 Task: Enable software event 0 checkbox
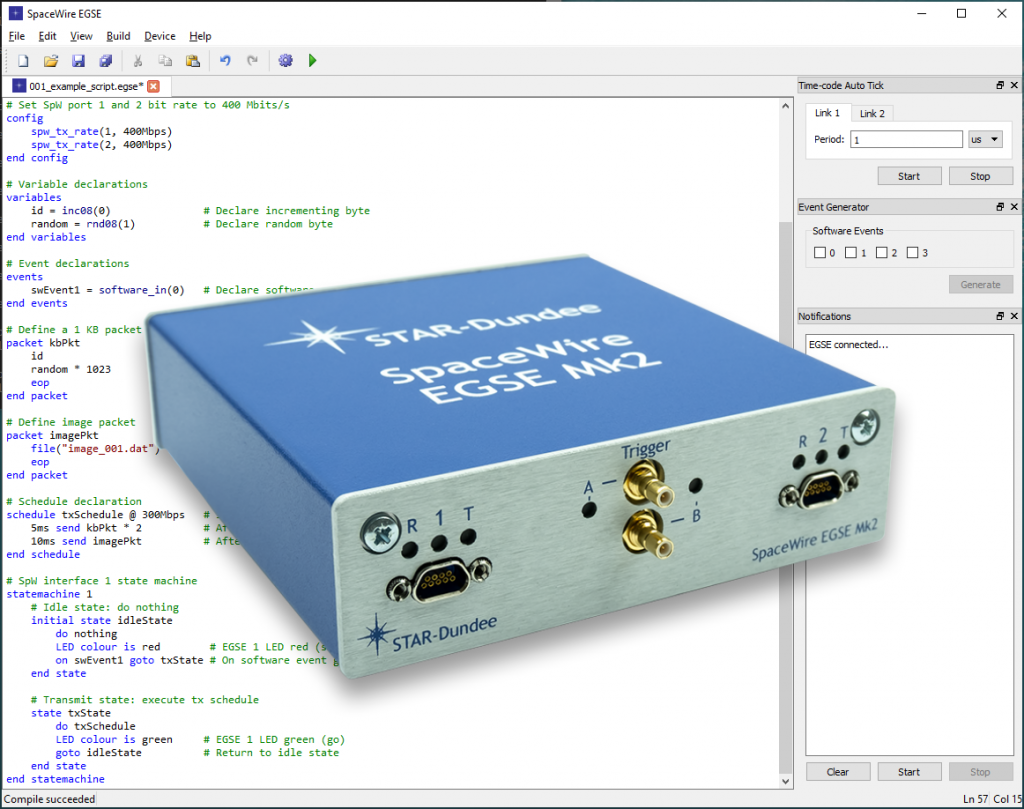[x=820, y=253]
